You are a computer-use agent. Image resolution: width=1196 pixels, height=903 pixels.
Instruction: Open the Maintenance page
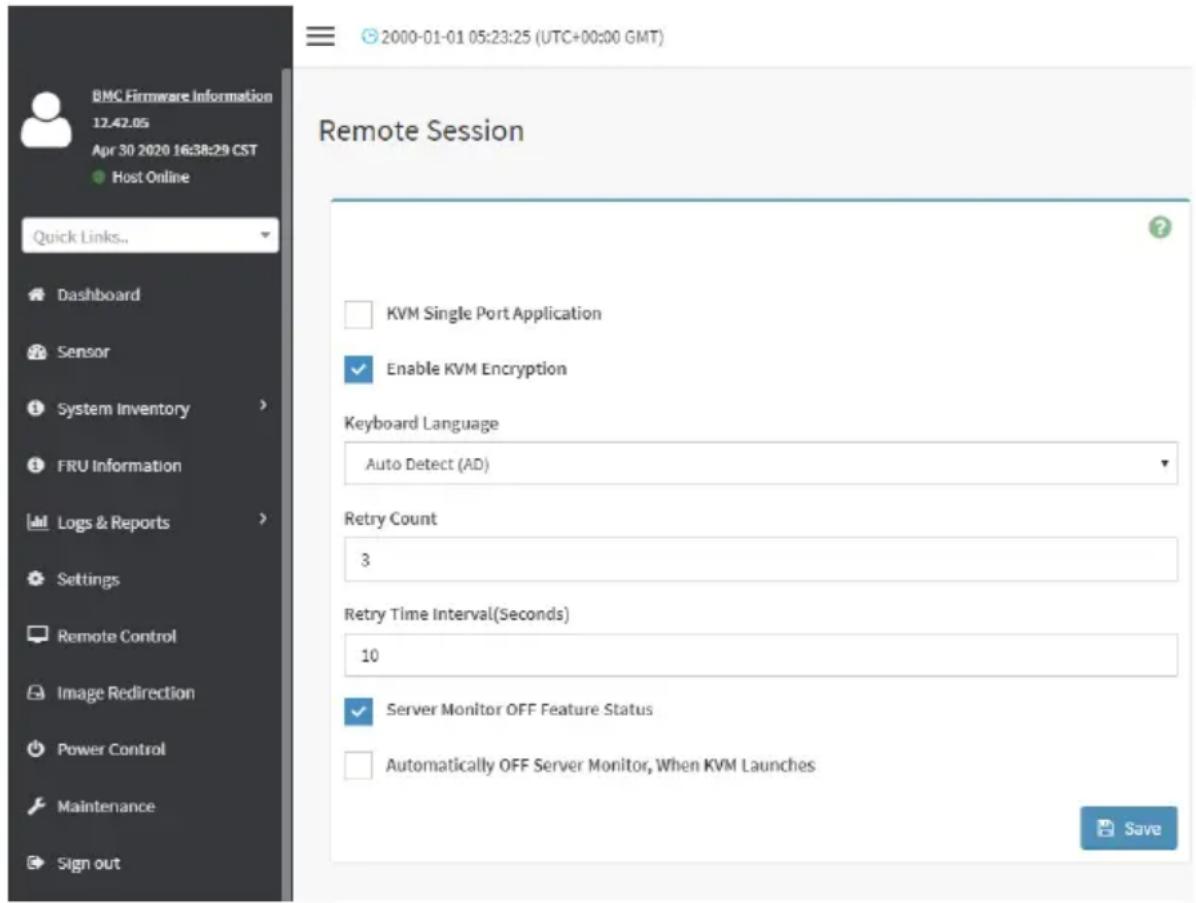(x=105, y=806)
